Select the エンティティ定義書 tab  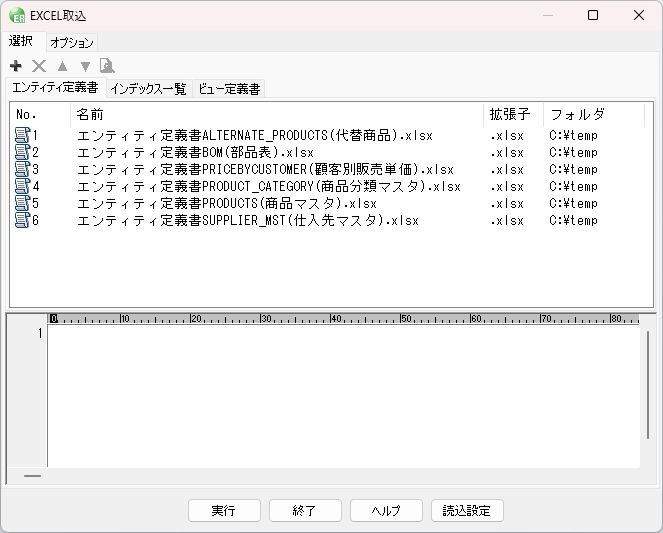55,87
